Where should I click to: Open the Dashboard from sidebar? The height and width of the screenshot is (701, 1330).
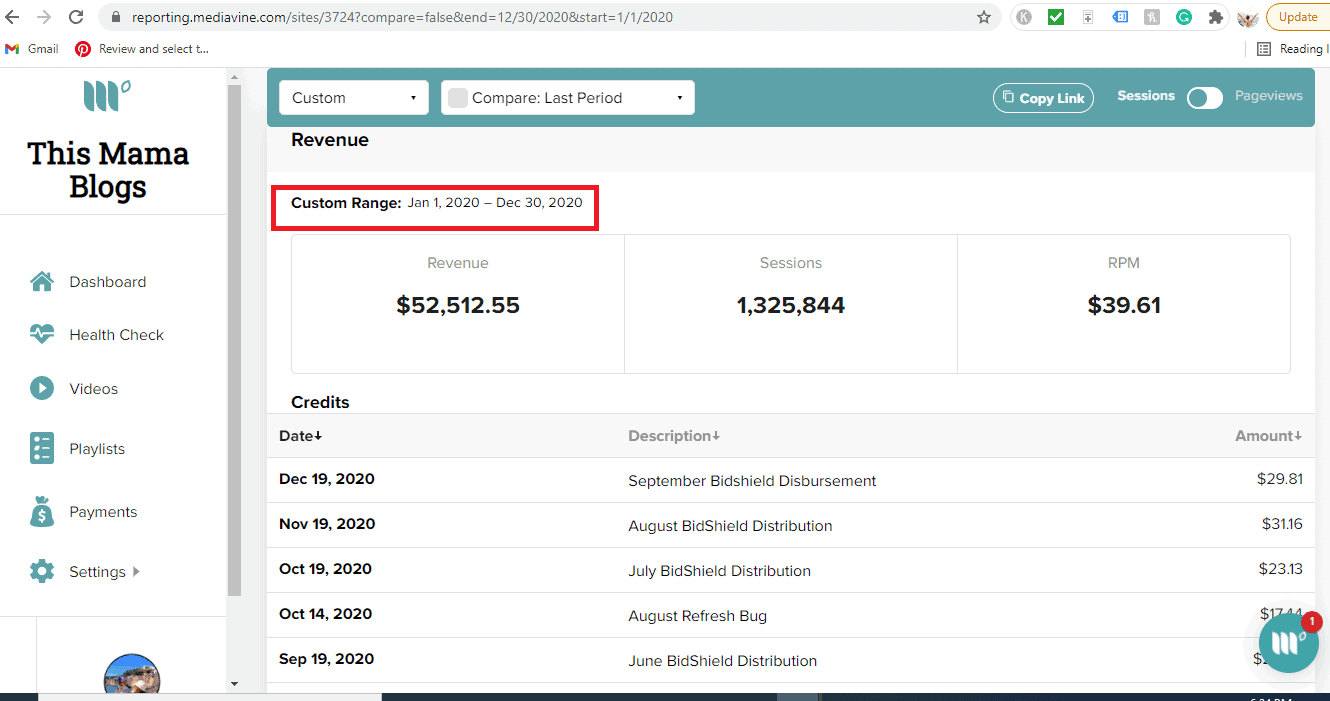(106, 281)
